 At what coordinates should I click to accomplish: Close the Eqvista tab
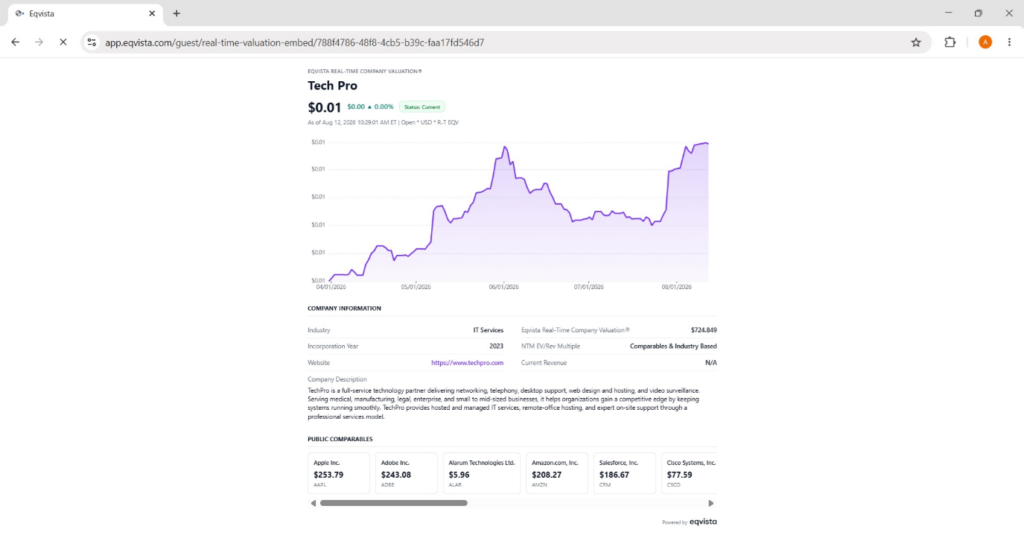coord(152,13)
